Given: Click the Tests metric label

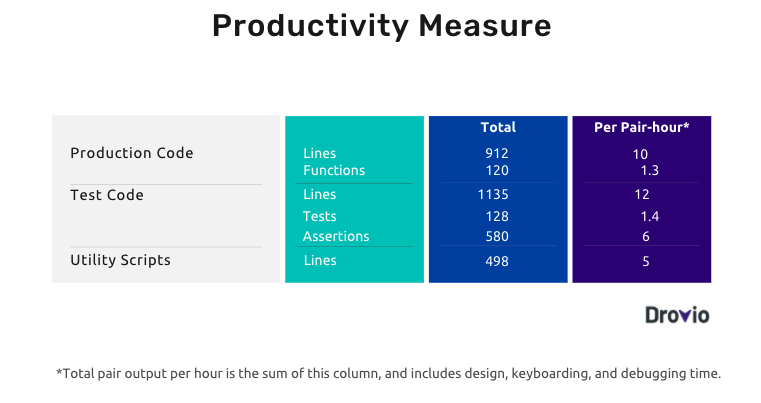Looking at the screenshot, I should click(x=319, y=216).
